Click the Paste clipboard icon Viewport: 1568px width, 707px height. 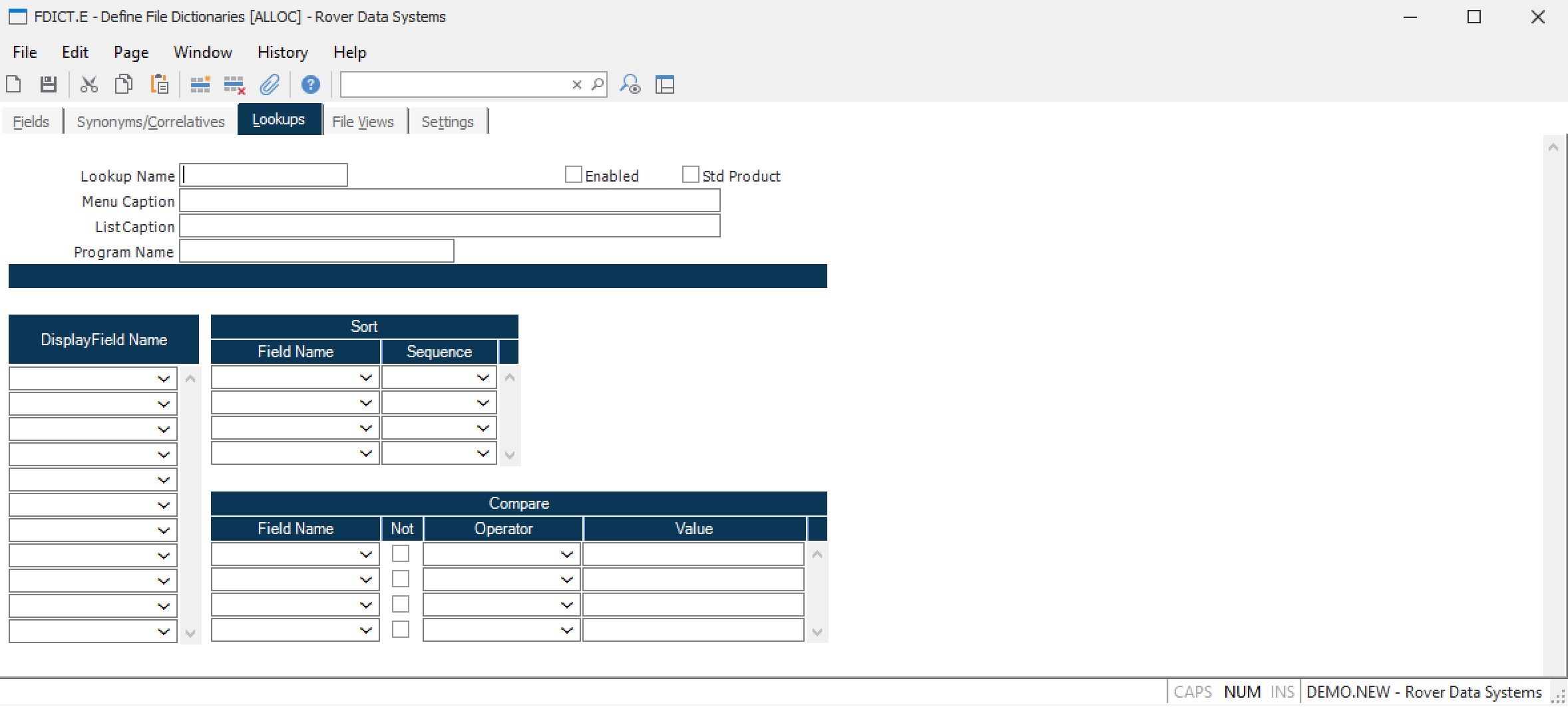160,84
